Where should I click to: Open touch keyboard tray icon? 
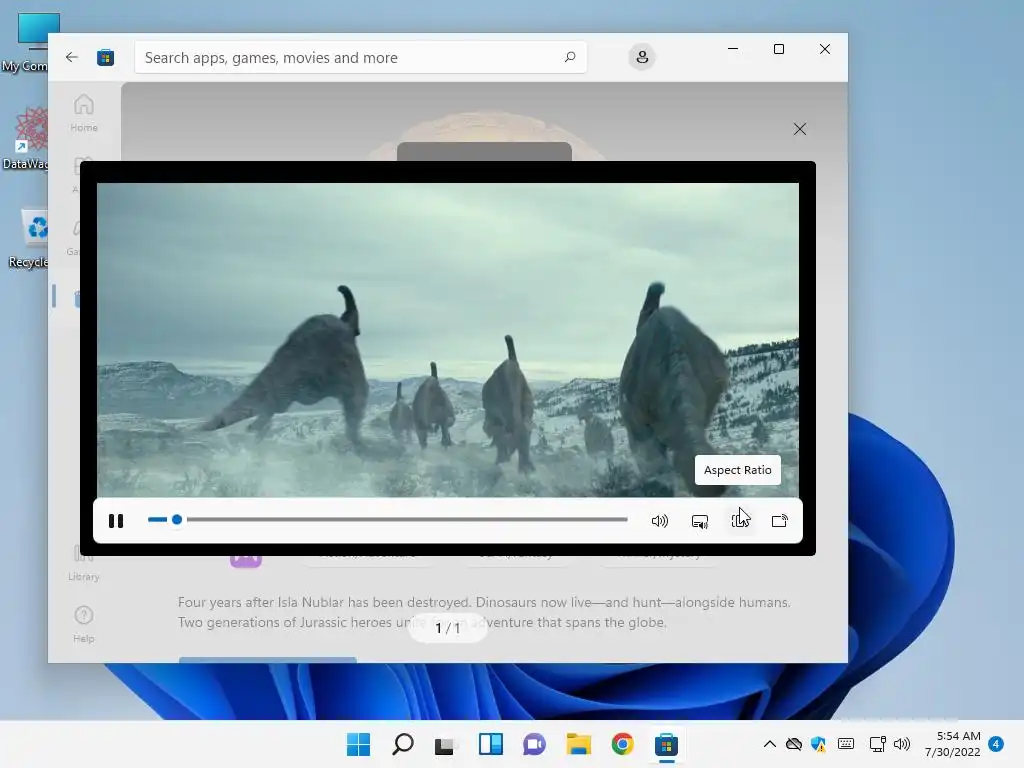tap(846, 744)
